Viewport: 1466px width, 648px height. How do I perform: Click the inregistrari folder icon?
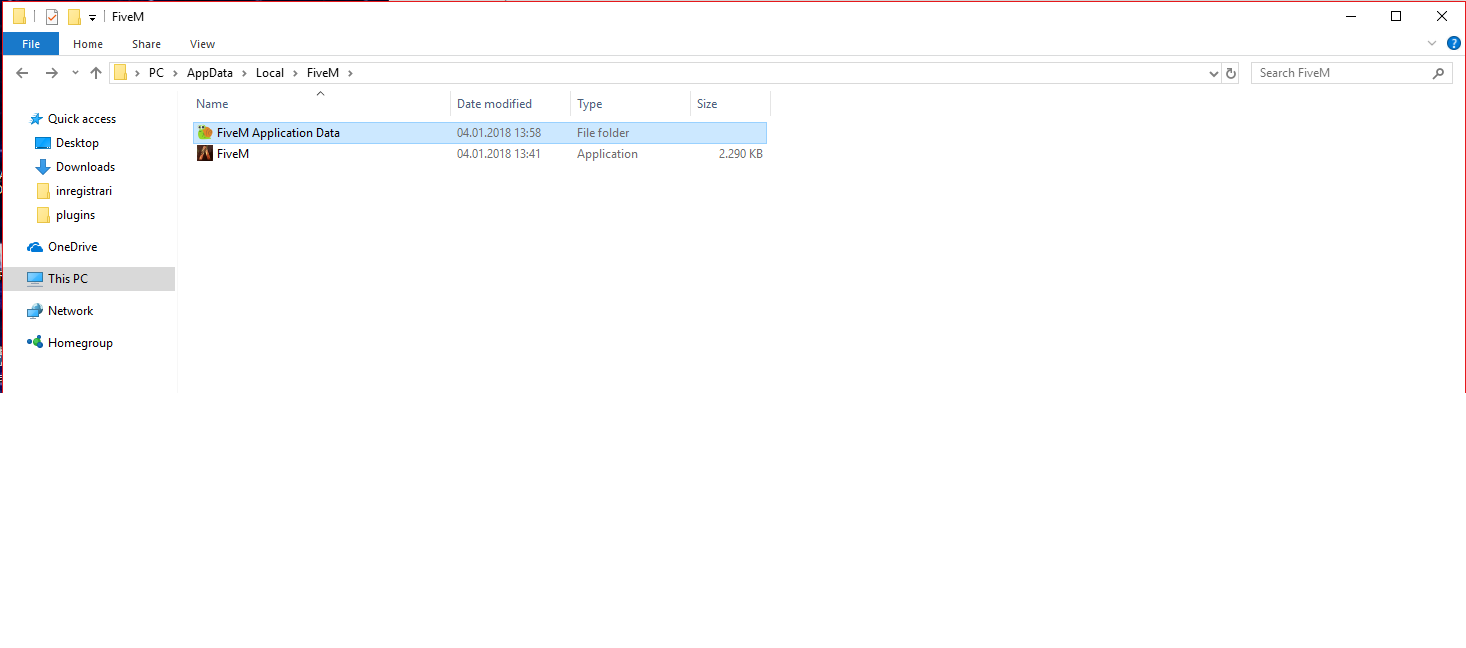pos(42,191)
